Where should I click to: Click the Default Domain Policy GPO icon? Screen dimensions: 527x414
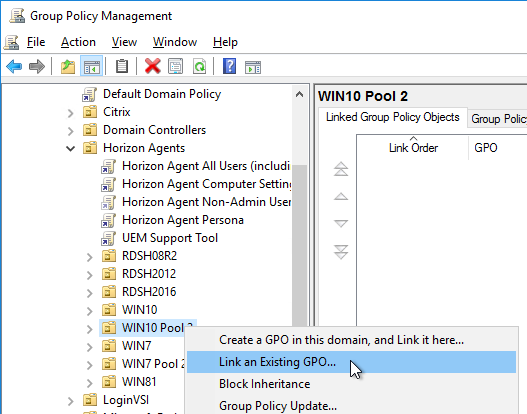89,94
